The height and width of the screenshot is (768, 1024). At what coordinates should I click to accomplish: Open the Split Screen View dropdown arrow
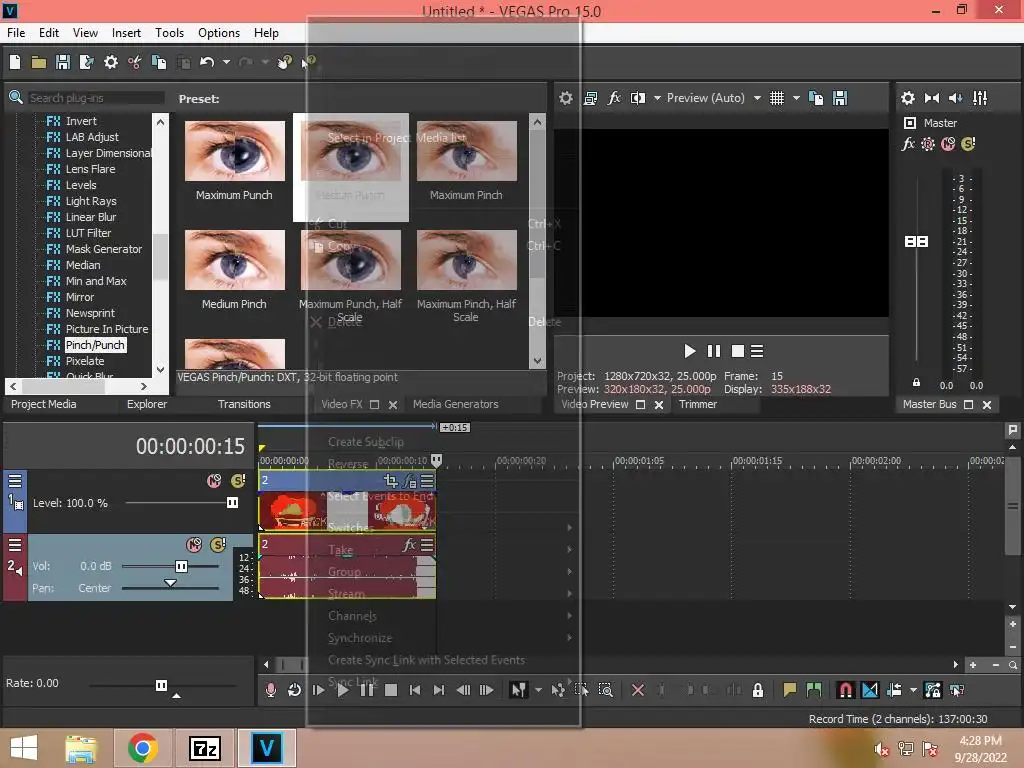[x=657, y=98]
